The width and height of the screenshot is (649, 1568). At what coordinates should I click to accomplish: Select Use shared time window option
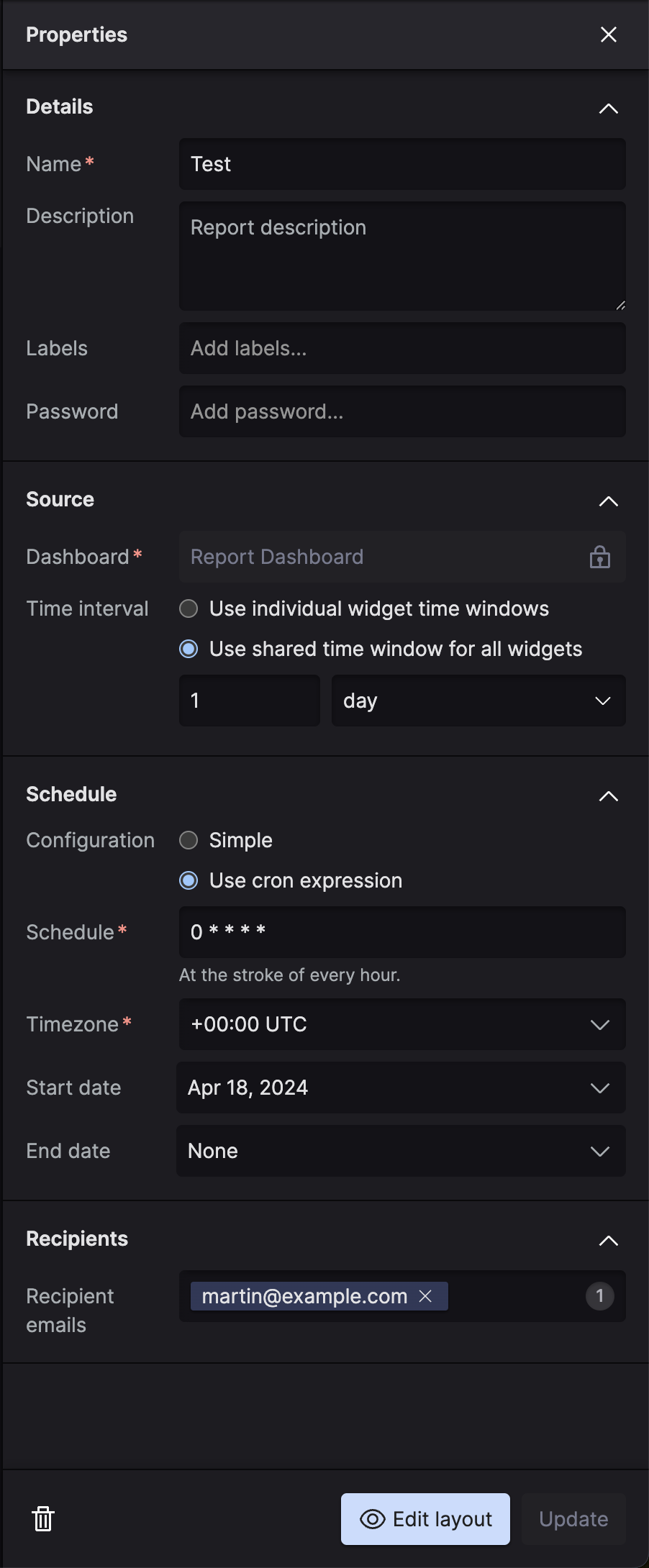tap(189, 649)
